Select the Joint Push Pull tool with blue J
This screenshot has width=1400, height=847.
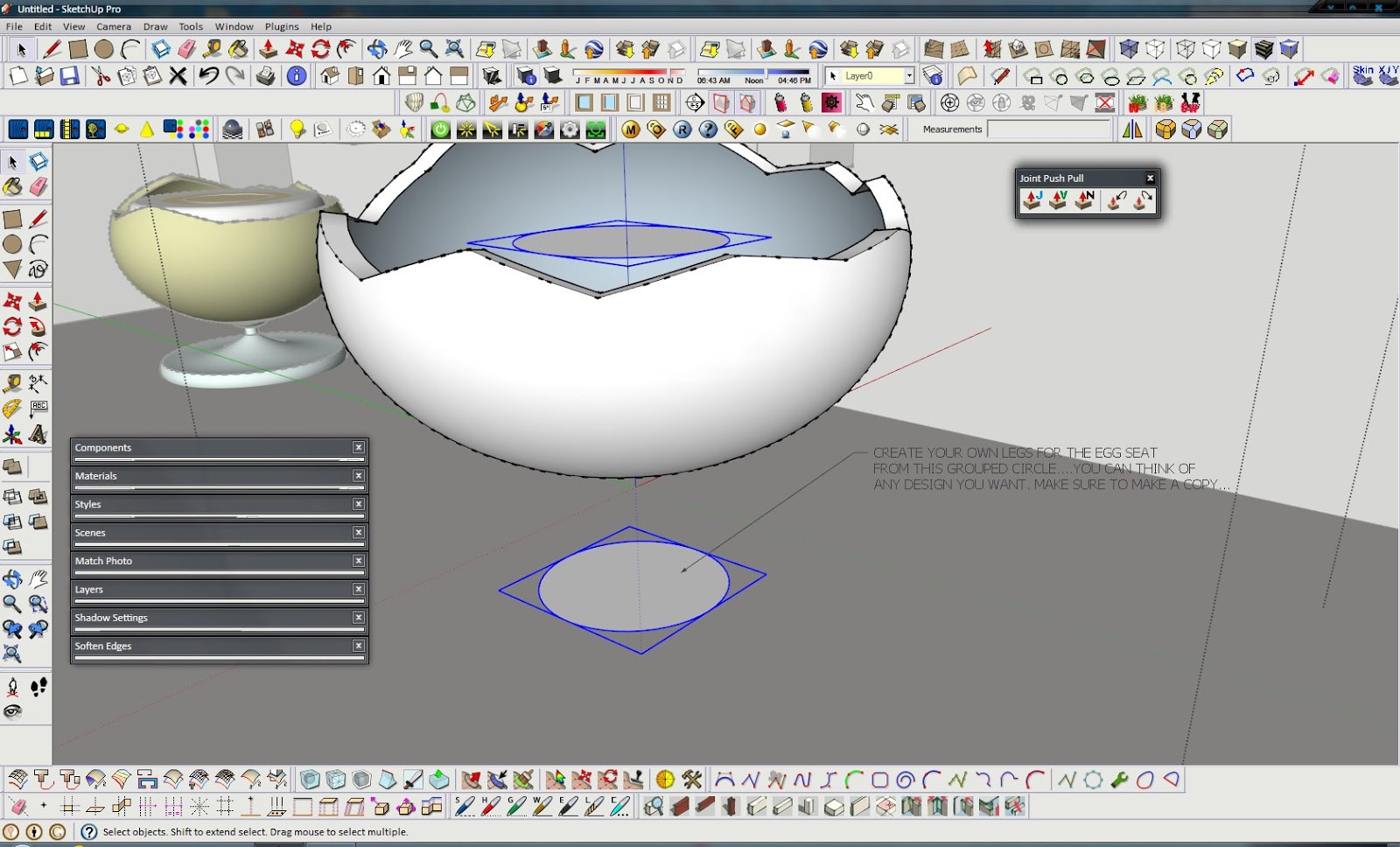point(1033,200)
